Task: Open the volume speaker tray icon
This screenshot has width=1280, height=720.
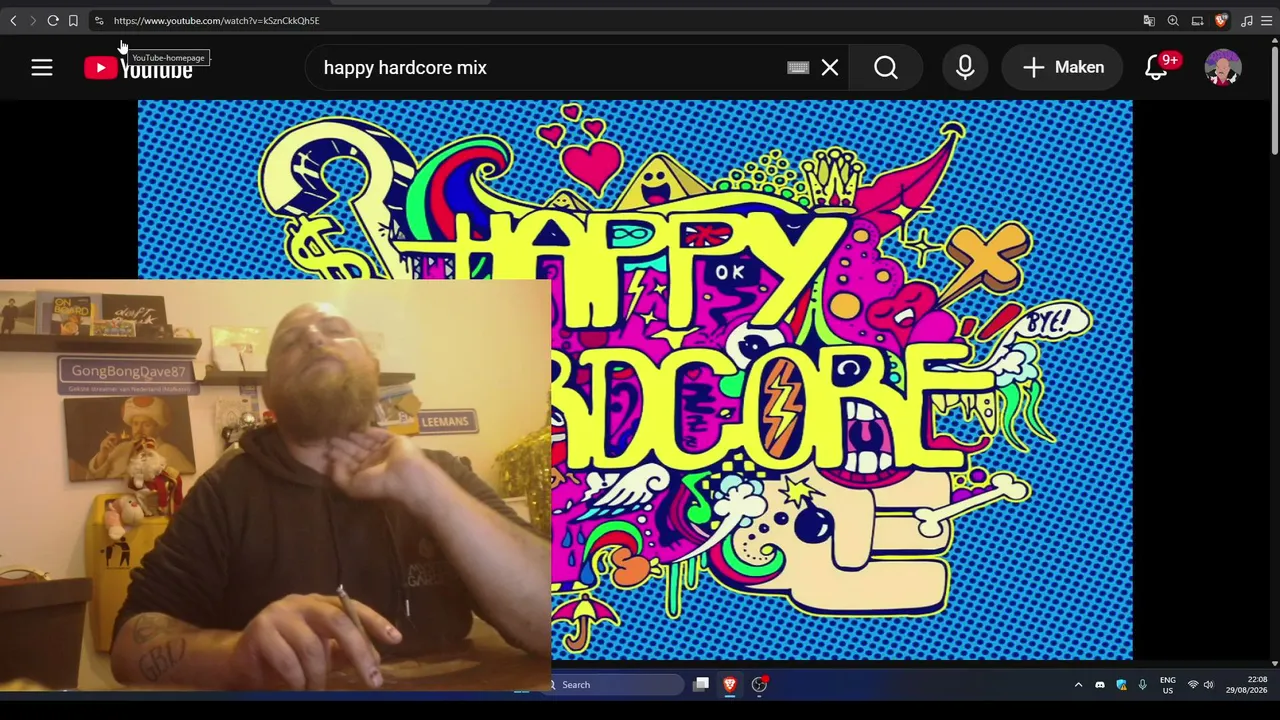Action: 1208,685
